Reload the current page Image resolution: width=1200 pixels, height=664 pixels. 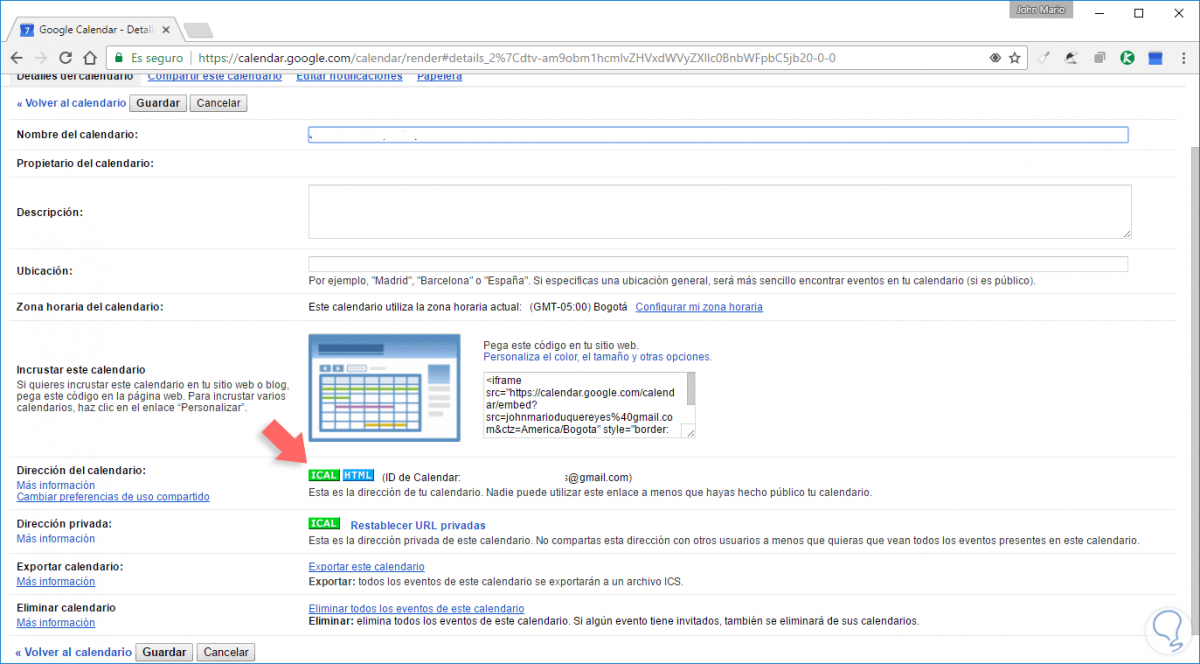(66, 58)
